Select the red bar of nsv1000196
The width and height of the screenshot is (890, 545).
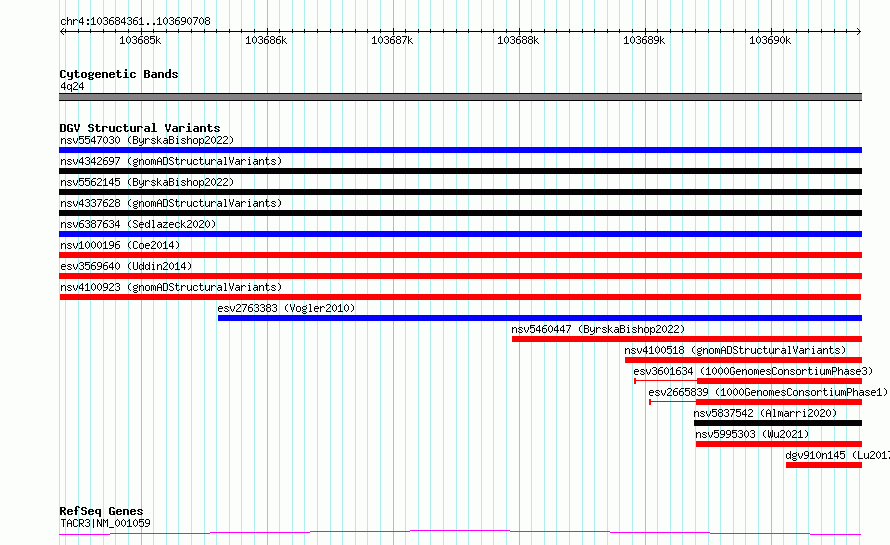pos(460,255)
